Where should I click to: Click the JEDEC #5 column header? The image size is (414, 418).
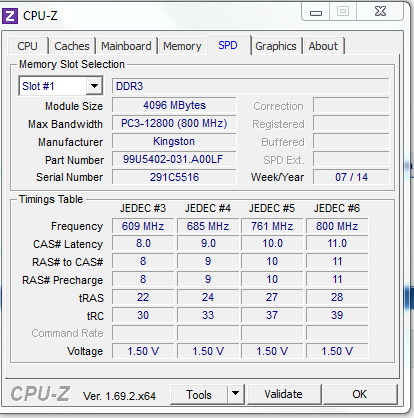pyautogui.click(x=272, y=208)
